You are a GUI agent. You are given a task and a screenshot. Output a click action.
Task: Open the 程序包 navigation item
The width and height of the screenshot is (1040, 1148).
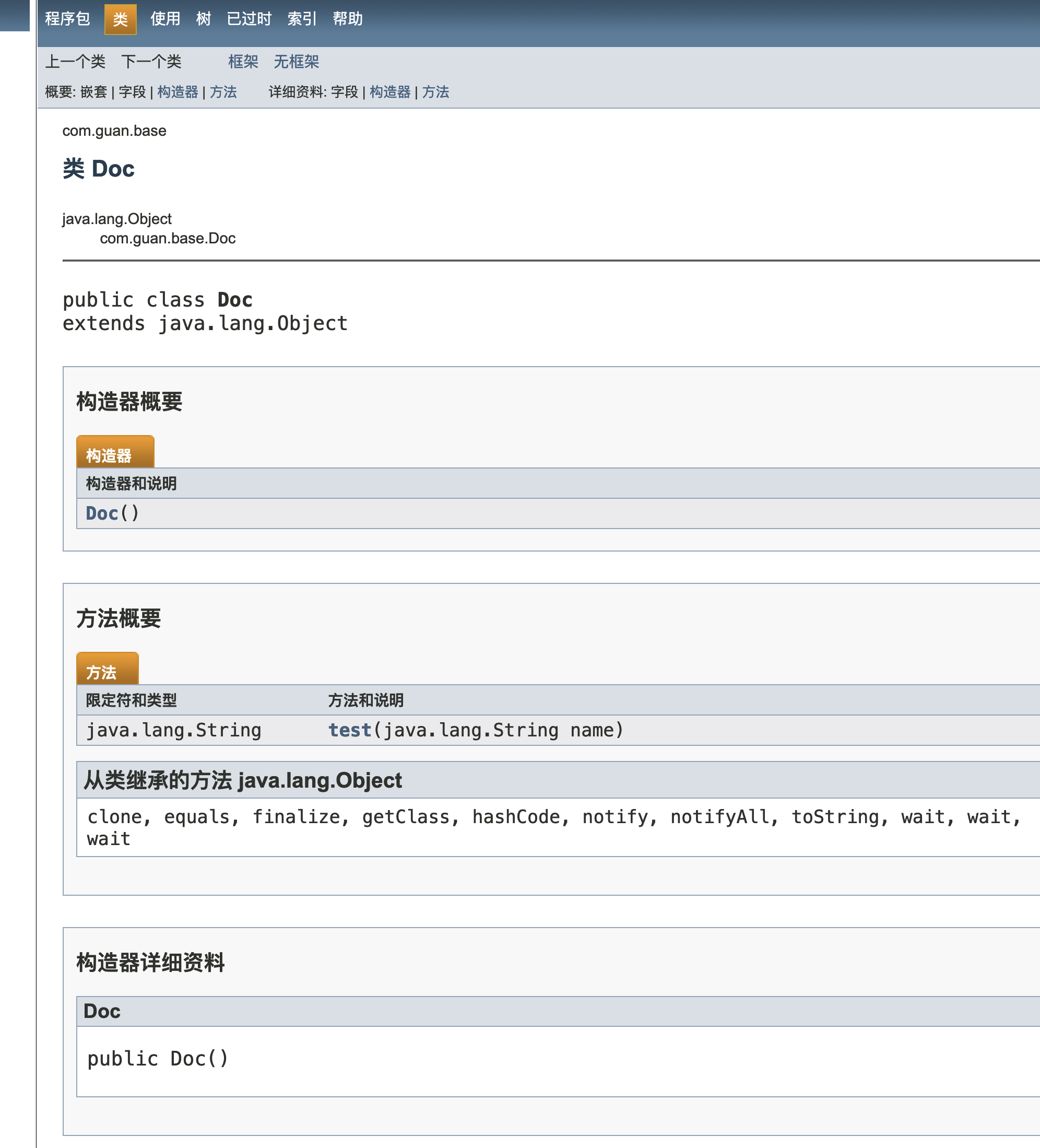[x=67, y=19]
